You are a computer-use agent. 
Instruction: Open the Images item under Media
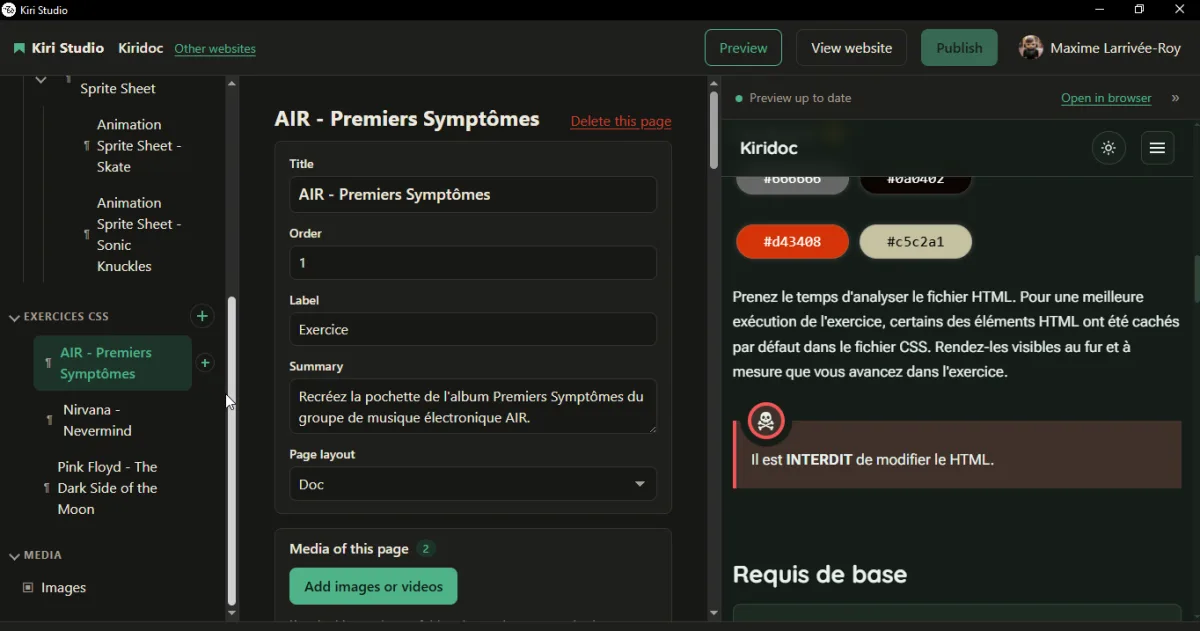63,588
